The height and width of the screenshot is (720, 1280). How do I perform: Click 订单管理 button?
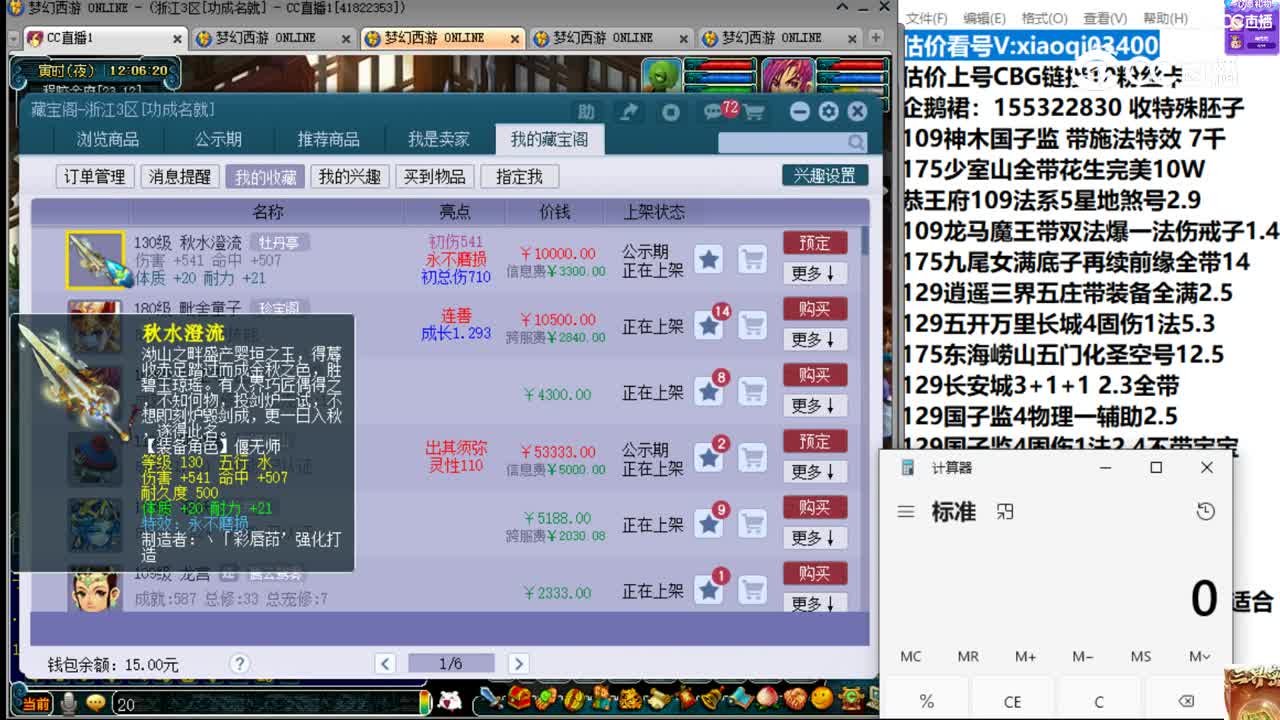tap(95, 177)
